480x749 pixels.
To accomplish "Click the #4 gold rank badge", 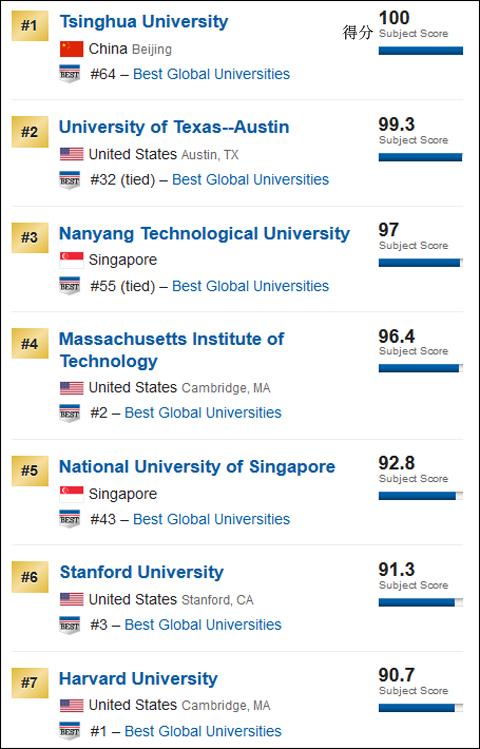I will tap(30, 343).
